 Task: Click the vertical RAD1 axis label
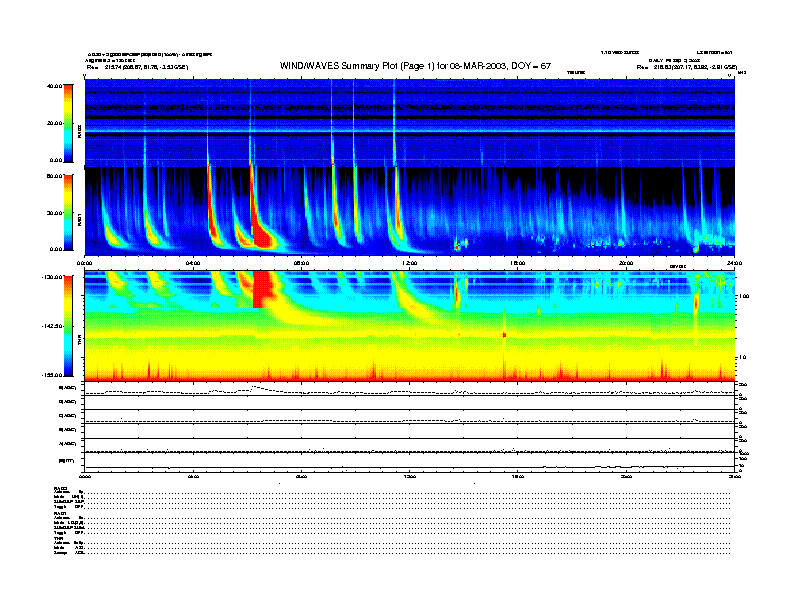coord(79,219)
